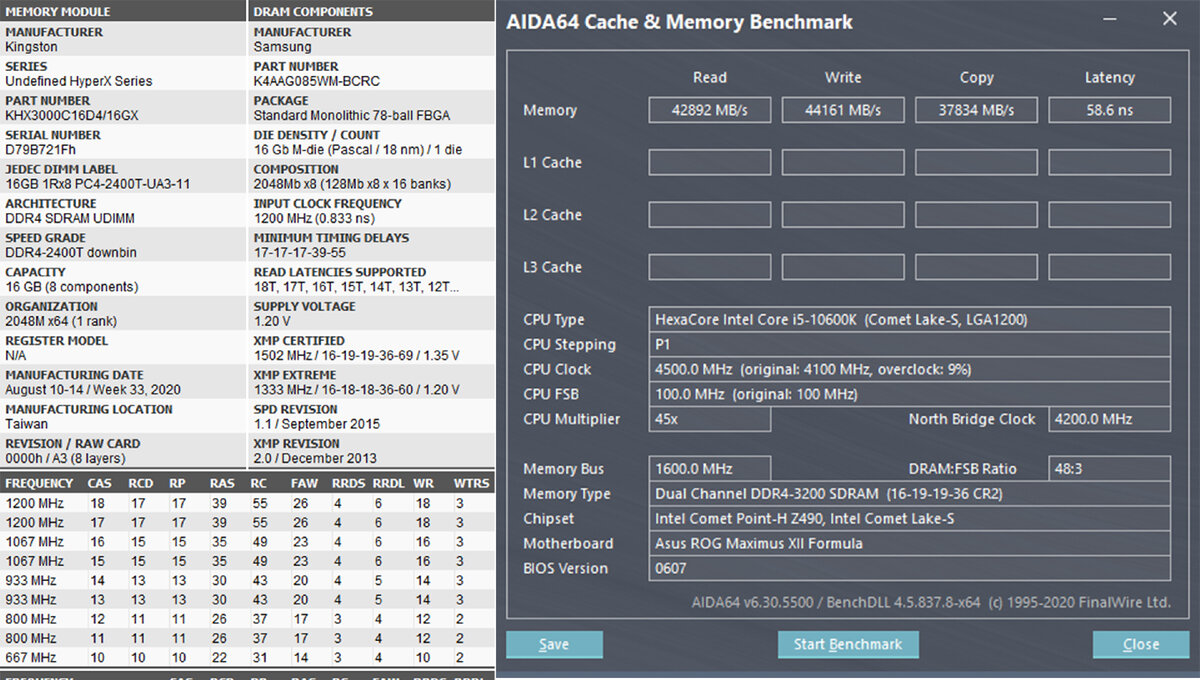1200x680 pixels.
Task: Select the DRAM:FSB Ratio value of 48:3
Action: [x=1110, y=468]
